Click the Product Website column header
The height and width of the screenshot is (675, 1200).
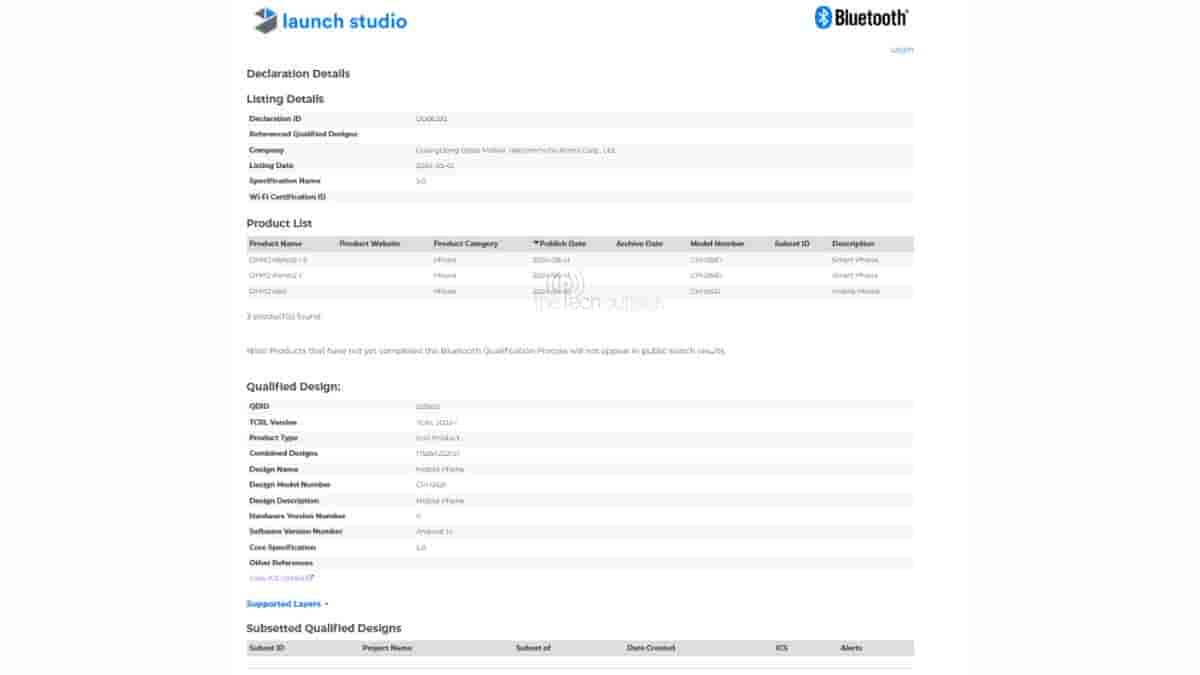pyautogui.click(x=370, y=244)
